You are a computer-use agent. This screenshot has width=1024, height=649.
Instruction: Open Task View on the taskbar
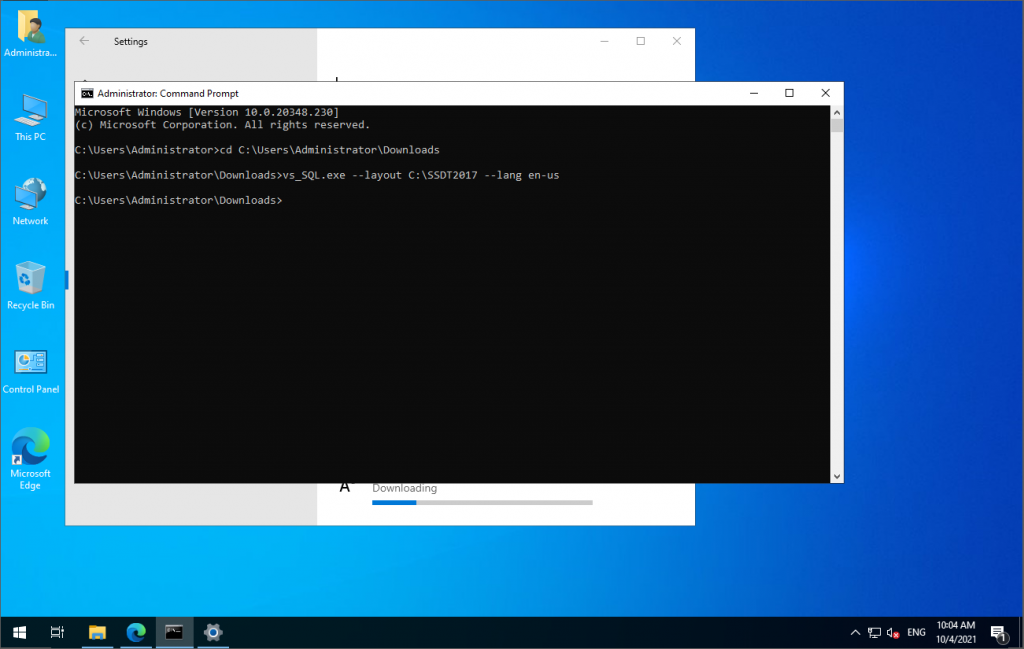57,632
